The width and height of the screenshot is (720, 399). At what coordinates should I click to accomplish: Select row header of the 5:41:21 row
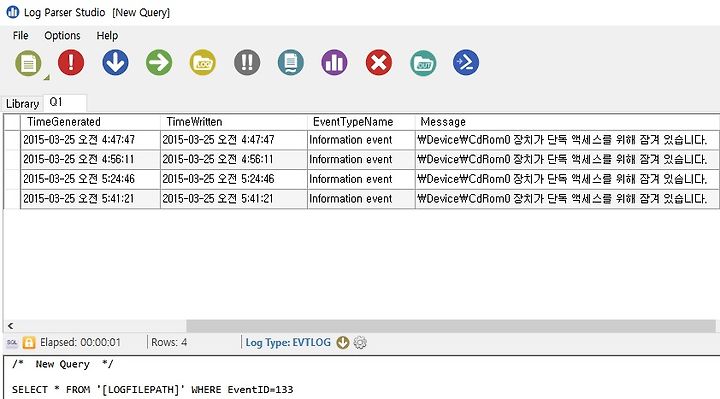tap(12, 199)
